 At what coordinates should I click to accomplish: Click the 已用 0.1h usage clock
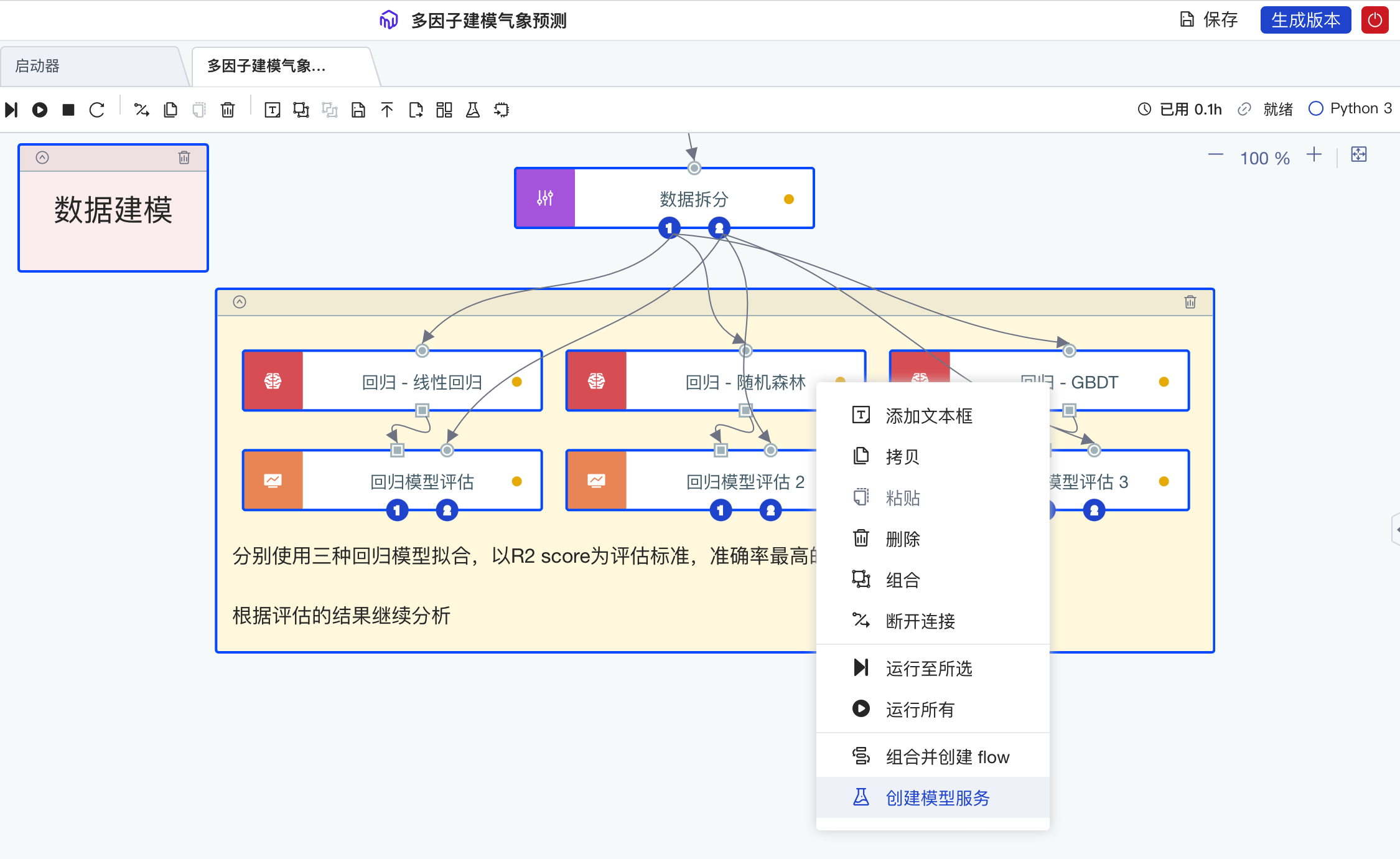[1180, 110]
